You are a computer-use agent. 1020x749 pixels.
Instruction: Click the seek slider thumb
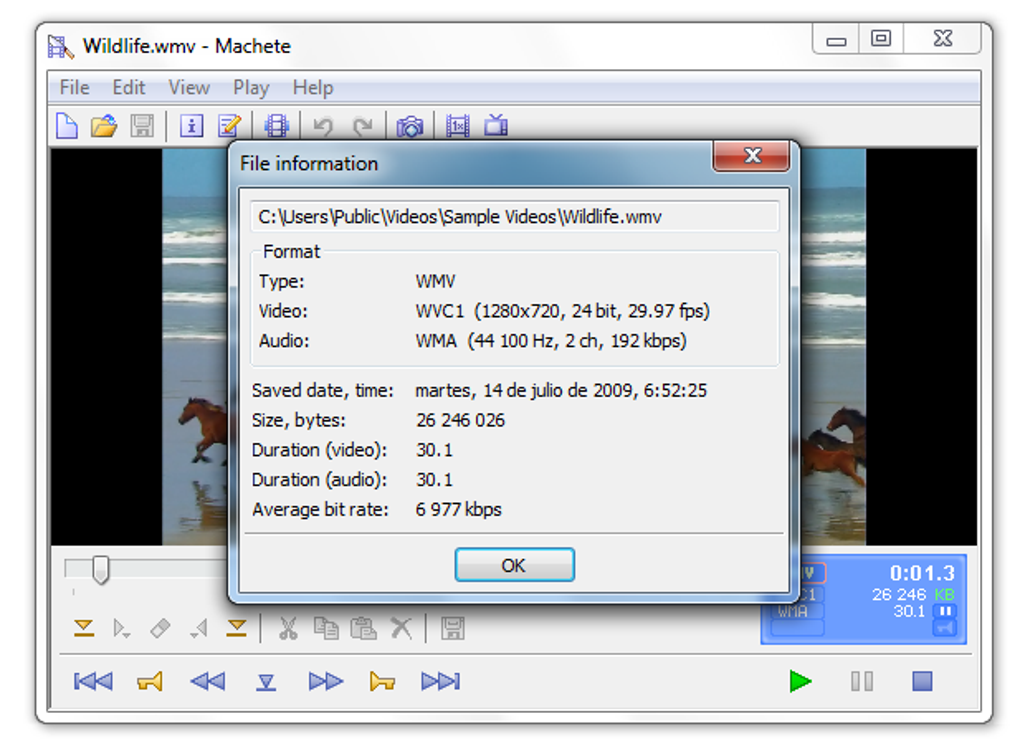coord(100,569)
